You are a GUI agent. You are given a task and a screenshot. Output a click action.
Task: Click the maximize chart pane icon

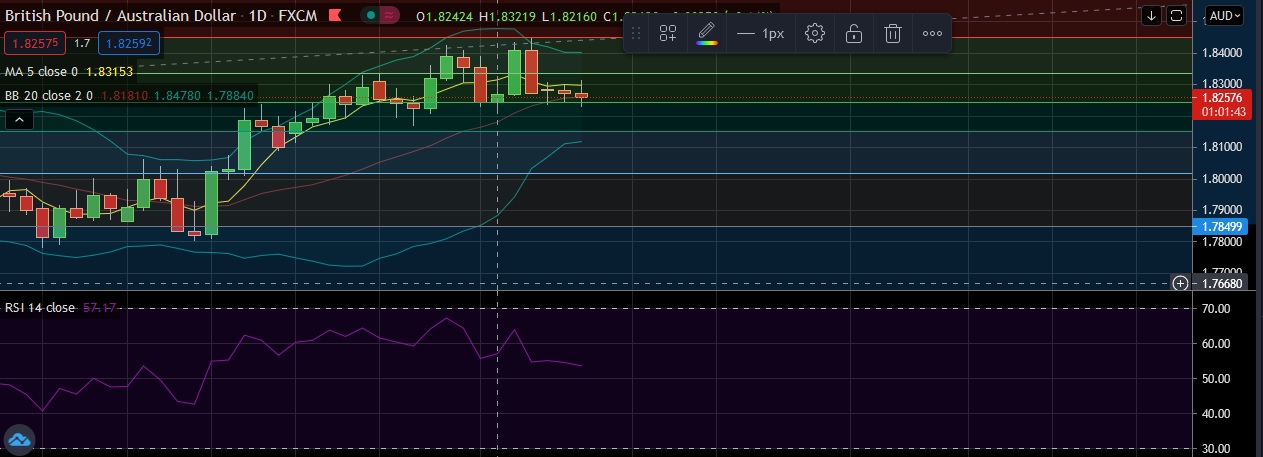coord(1177,16)
